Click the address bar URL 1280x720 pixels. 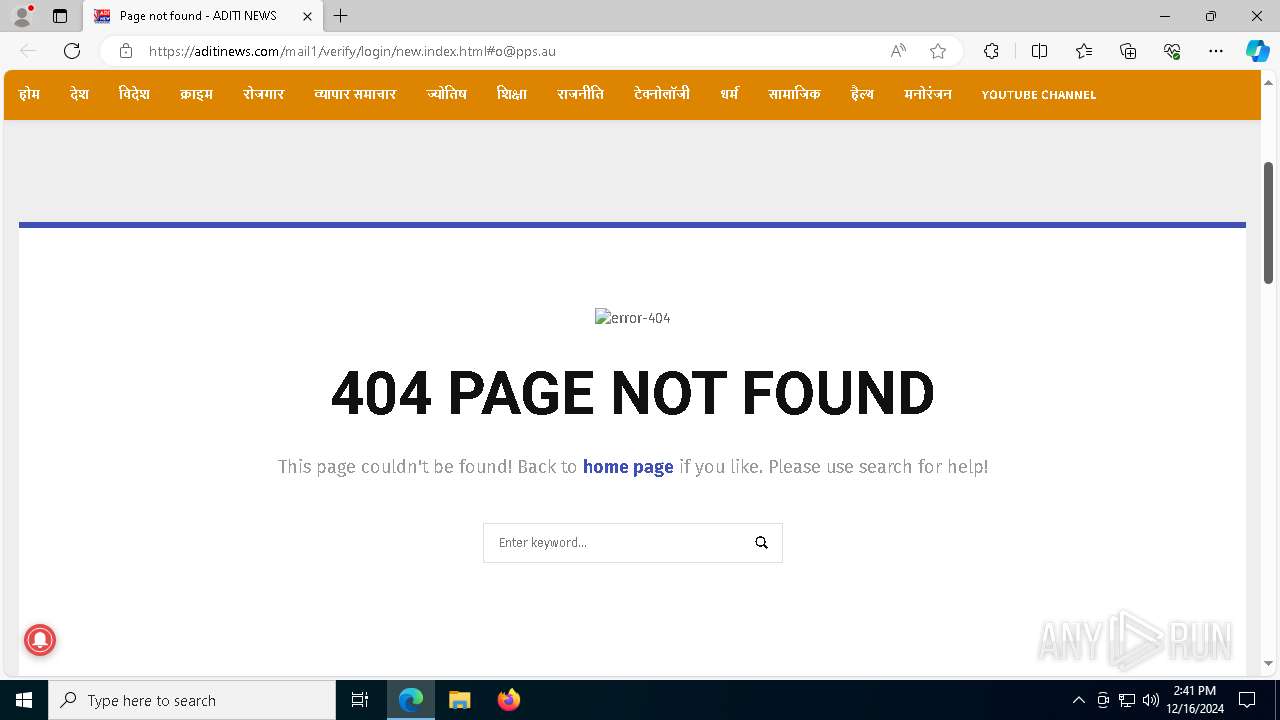click(352, 51)
